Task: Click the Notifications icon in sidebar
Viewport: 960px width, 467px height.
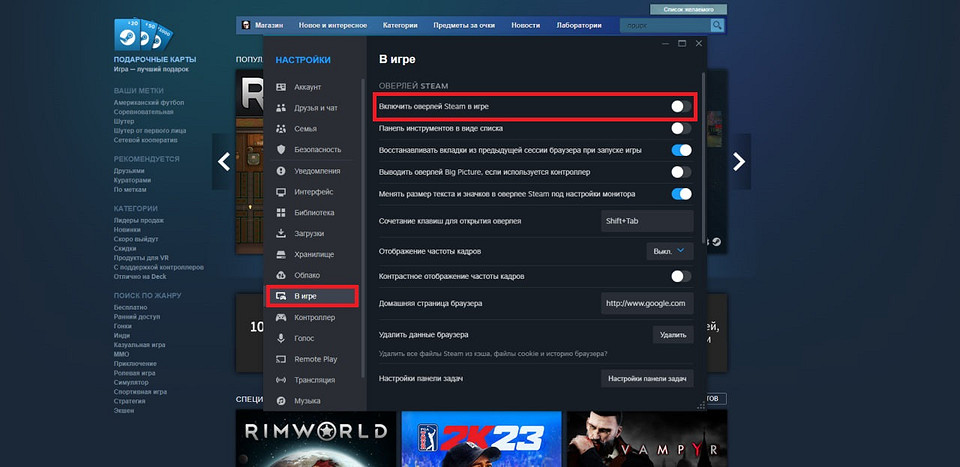Action: pyautogui.click(x=281, y=171)
